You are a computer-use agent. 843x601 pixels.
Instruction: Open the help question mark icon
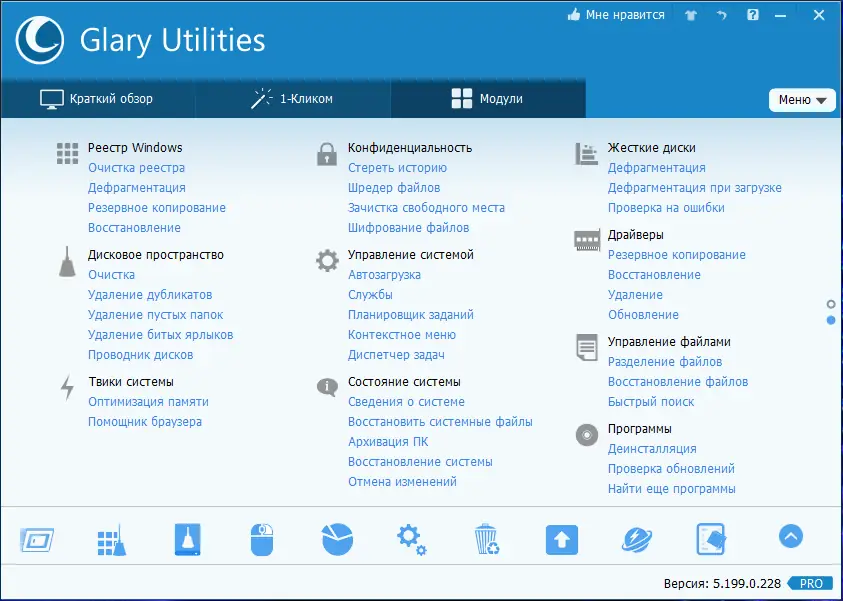tap(753, 15)
